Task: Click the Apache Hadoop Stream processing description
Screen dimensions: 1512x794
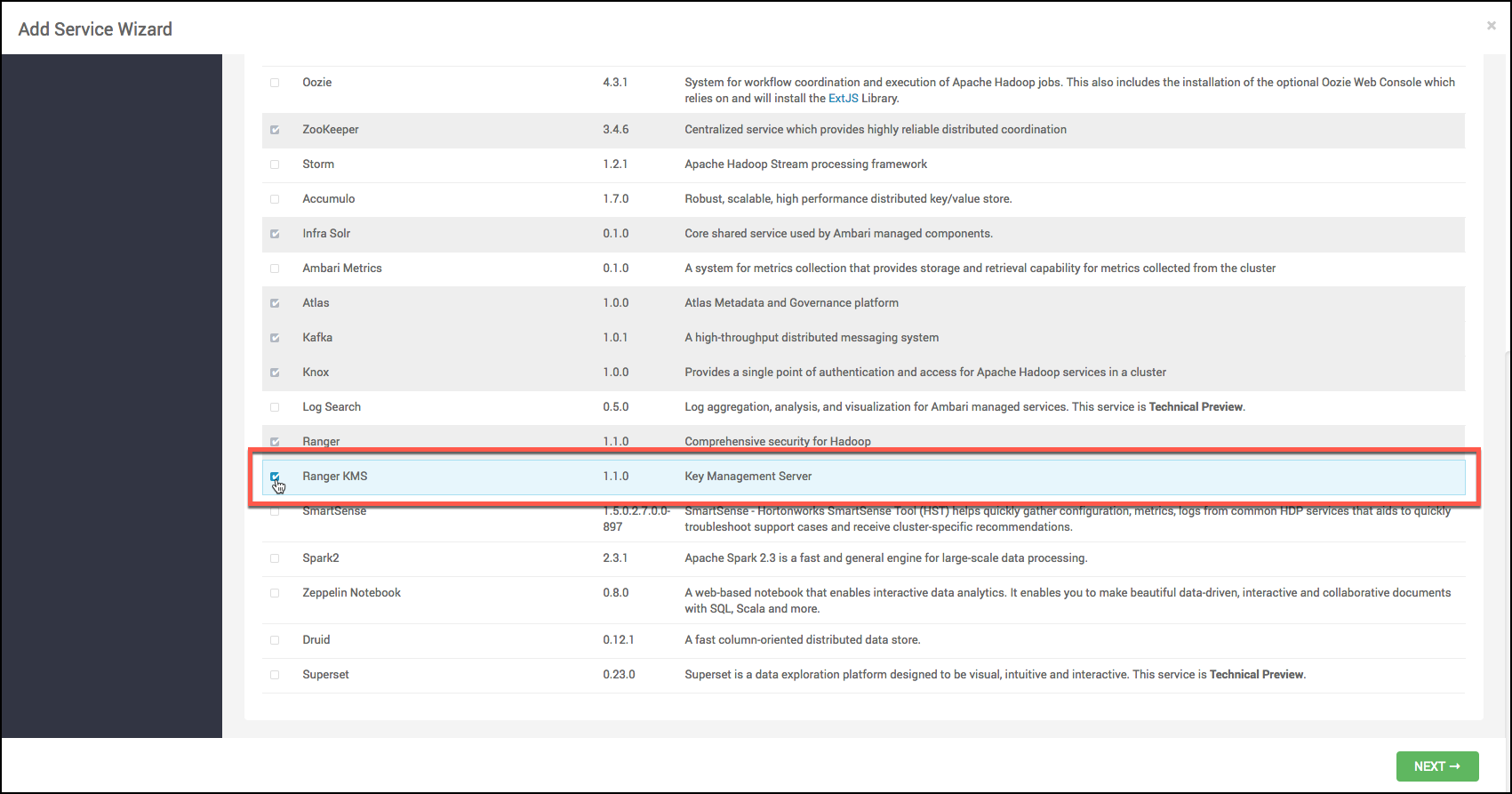Action: pos(806,164)
